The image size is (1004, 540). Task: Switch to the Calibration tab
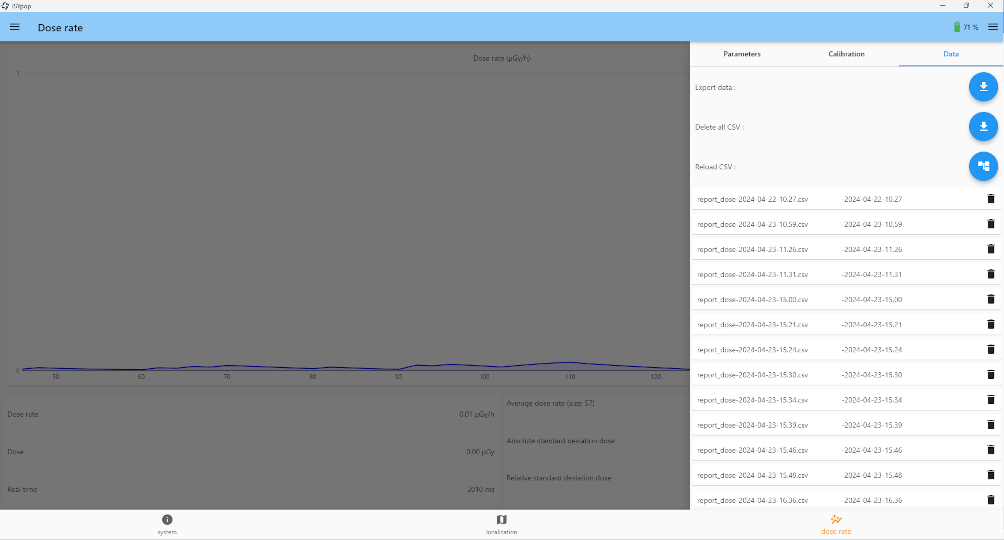(846, 54)
